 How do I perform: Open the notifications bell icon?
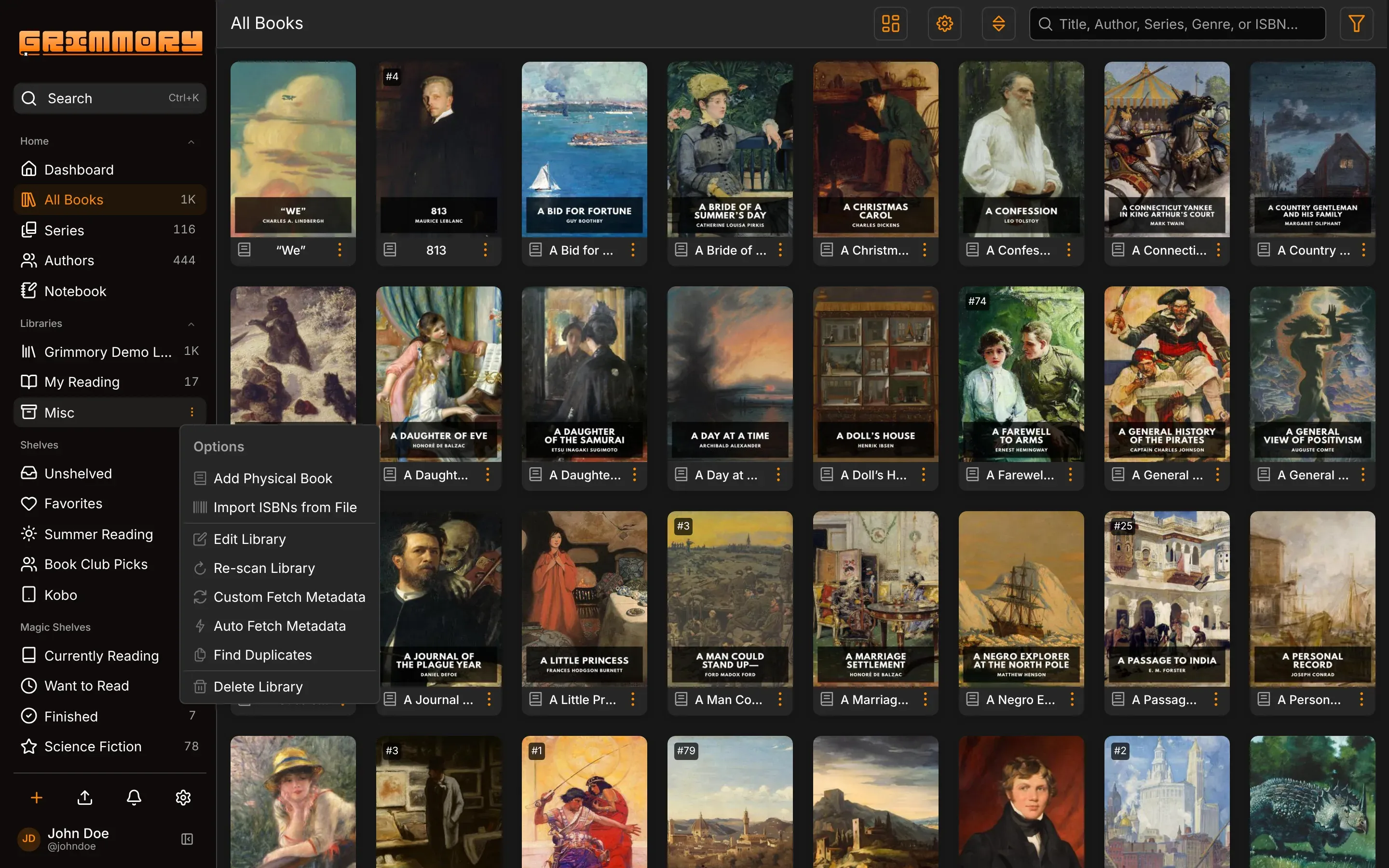(x=134, y=798)
